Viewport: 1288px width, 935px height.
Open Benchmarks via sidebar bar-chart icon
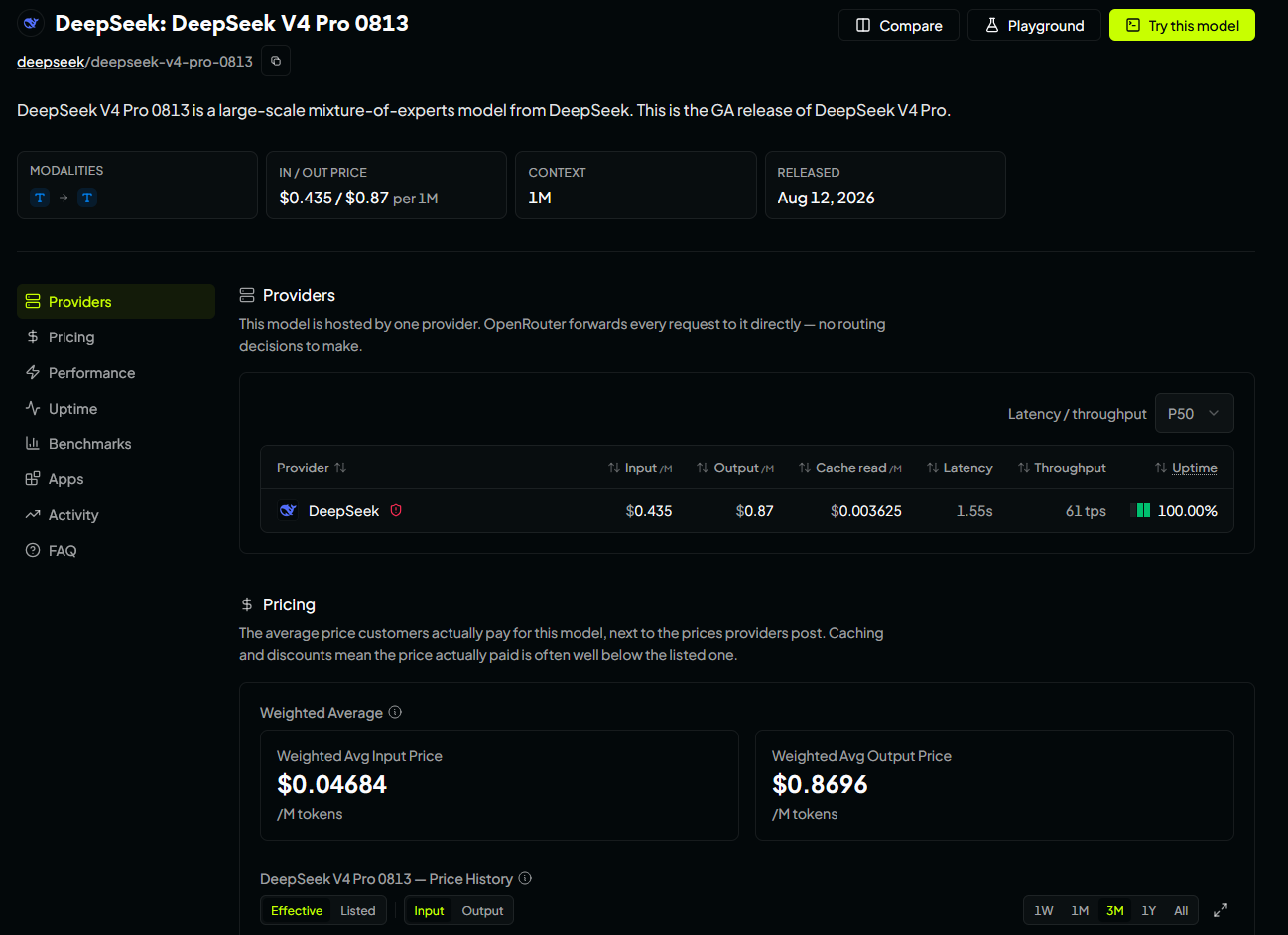pyautogui.click(x=33, y=443)
